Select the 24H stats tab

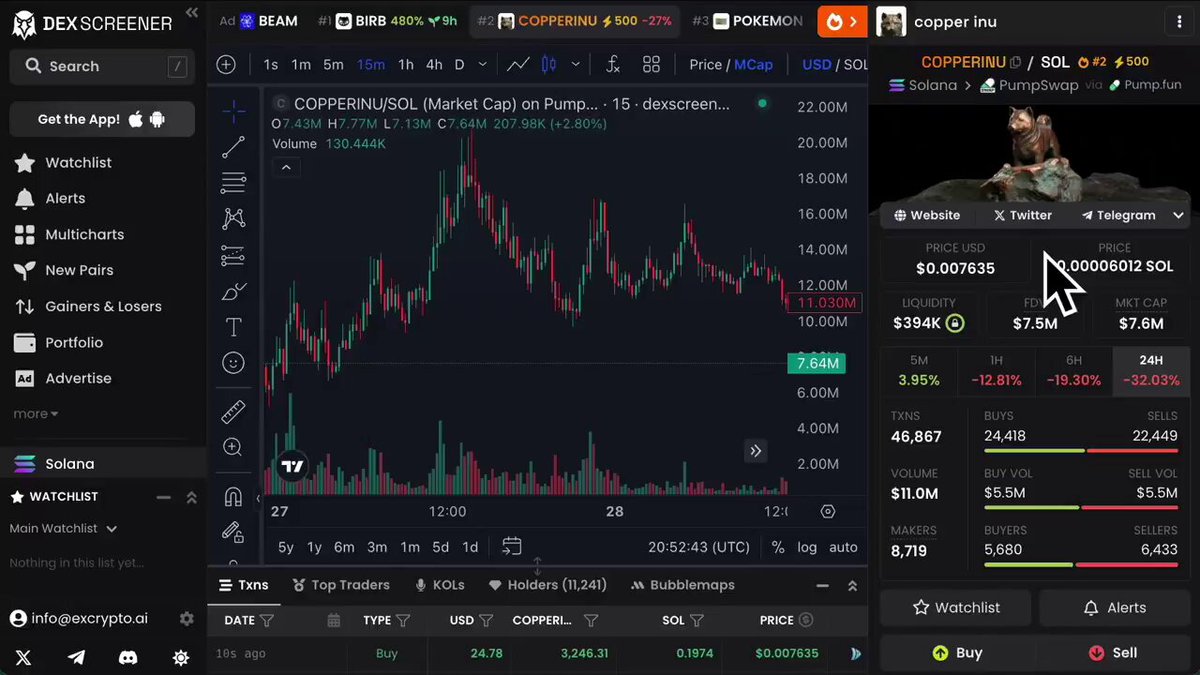pos(1151,371)
